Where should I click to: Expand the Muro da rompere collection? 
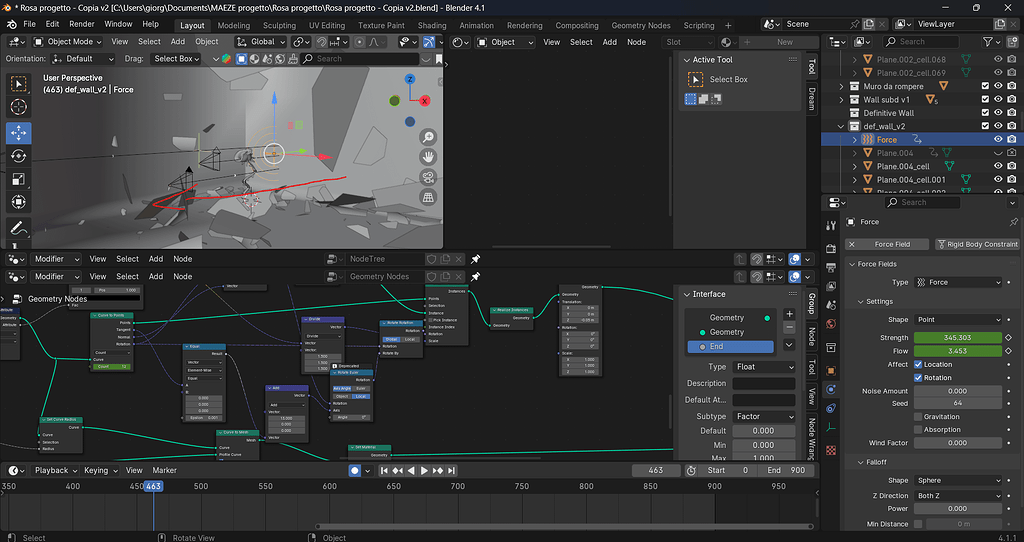[x=841, y=86]
